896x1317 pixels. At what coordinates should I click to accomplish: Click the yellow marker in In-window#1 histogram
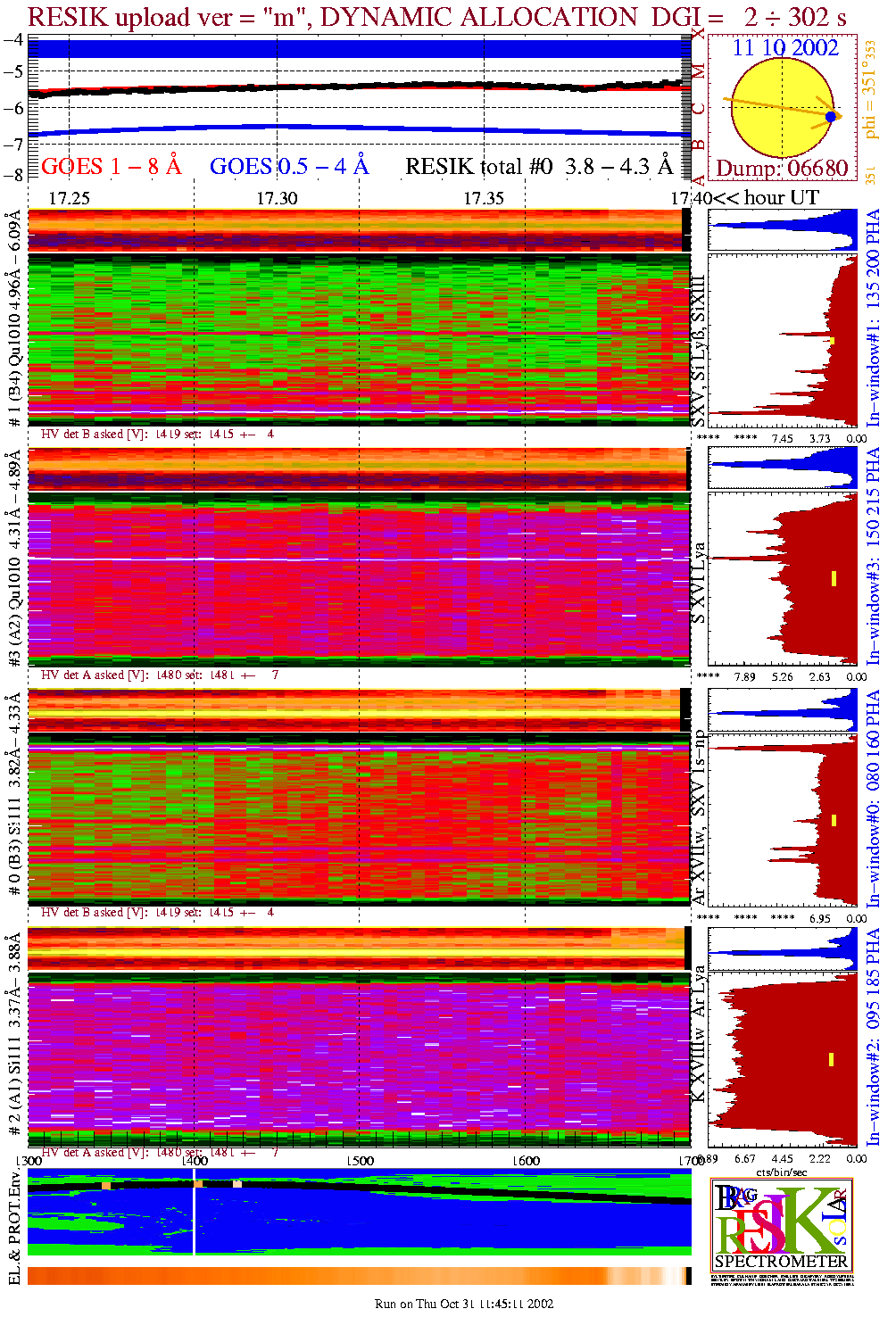click(x=832, y=341)
